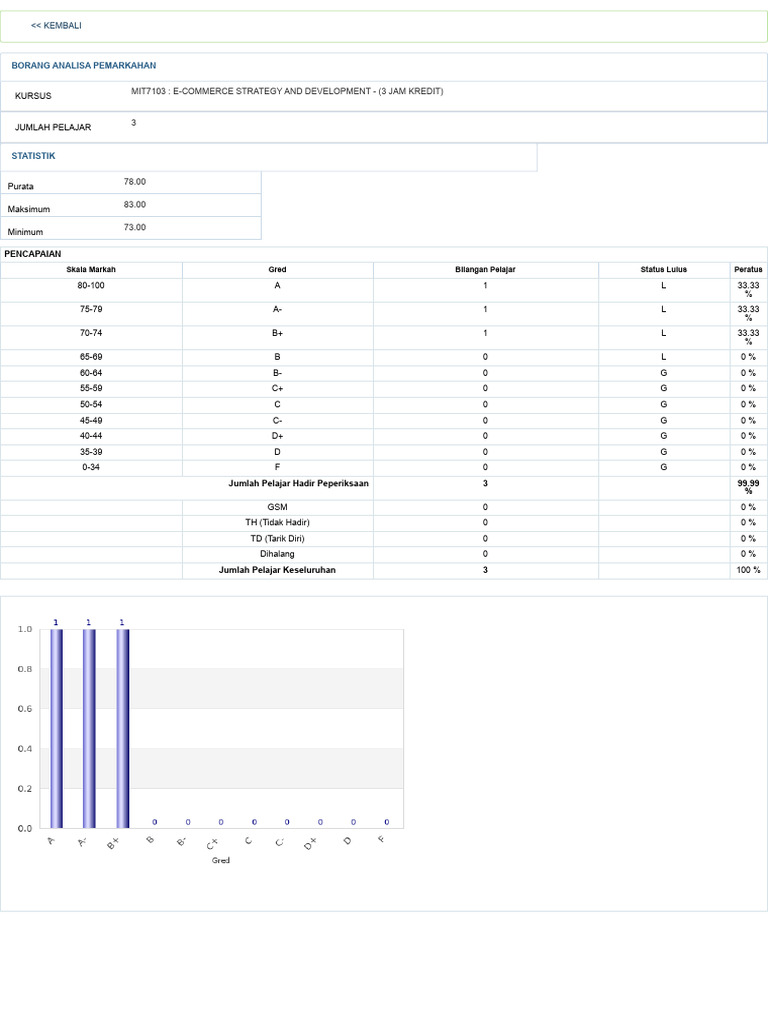The width and height of the screenshot is (768, 1024).
Task: Click the 60-64 mark range cell
Action: point(91,373)
